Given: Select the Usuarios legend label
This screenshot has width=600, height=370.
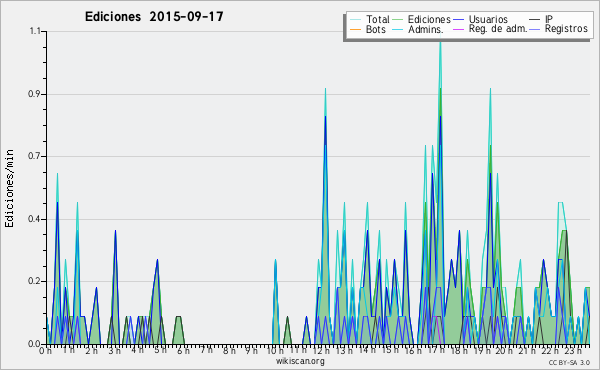Looking at the screenshot, I should tap(488, 19).
